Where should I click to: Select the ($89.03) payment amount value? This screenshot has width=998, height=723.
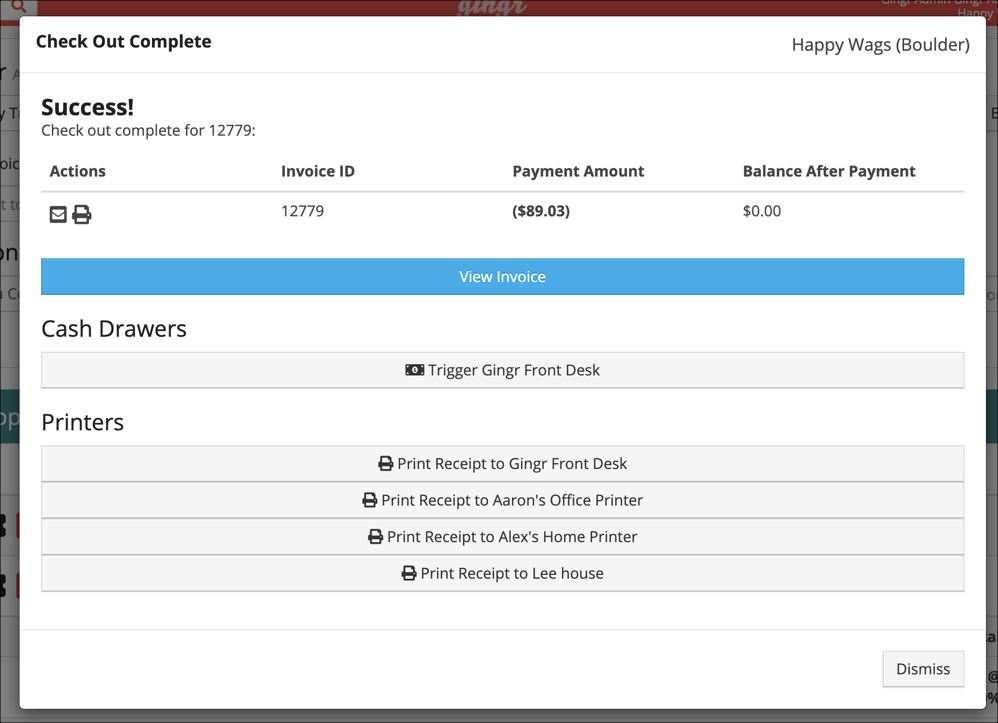click(541, 211)
